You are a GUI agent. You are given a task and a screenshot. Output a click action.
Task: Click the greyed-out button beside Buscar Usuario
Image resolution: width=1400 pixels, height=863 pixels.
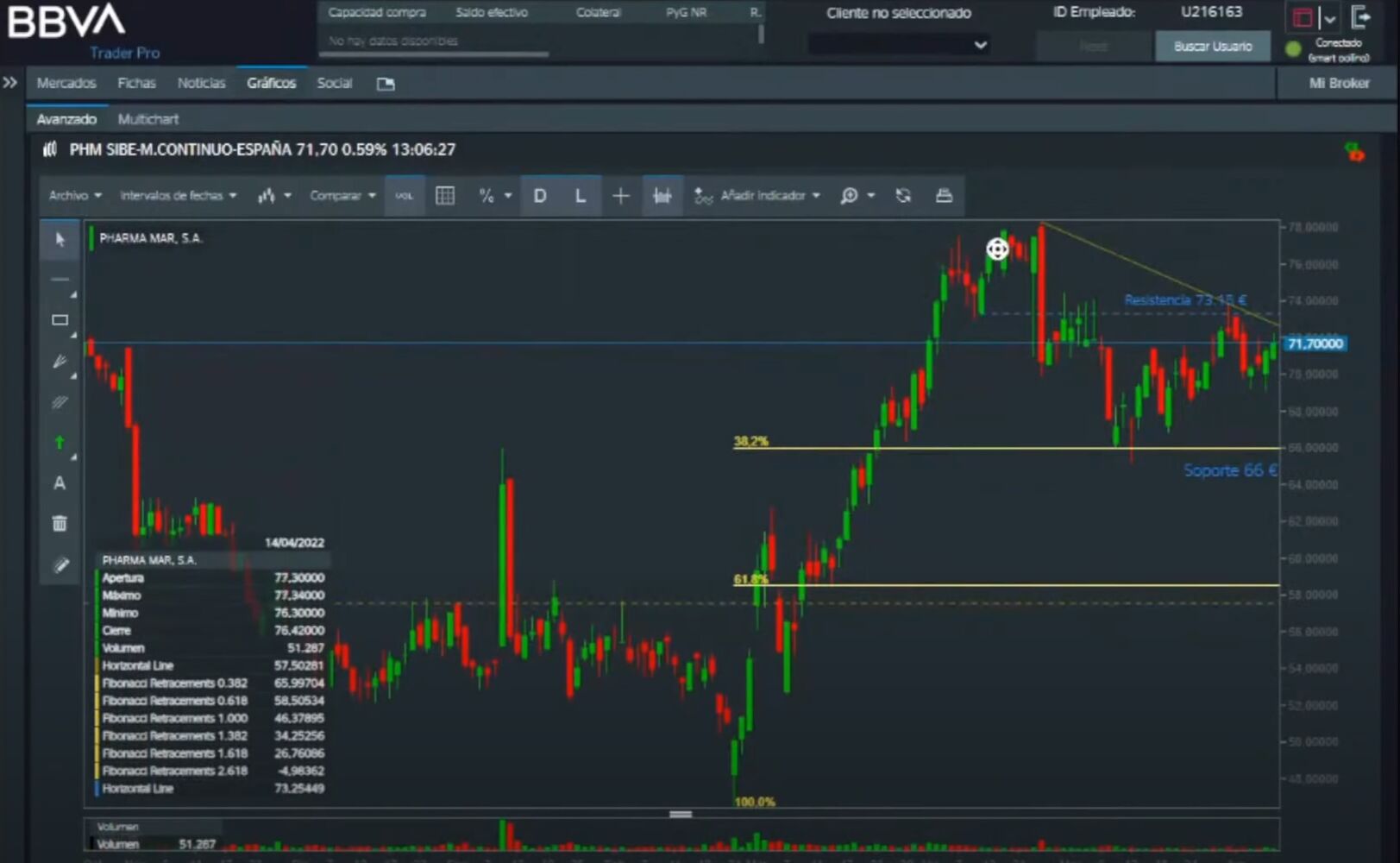(x=1094, y=47)
